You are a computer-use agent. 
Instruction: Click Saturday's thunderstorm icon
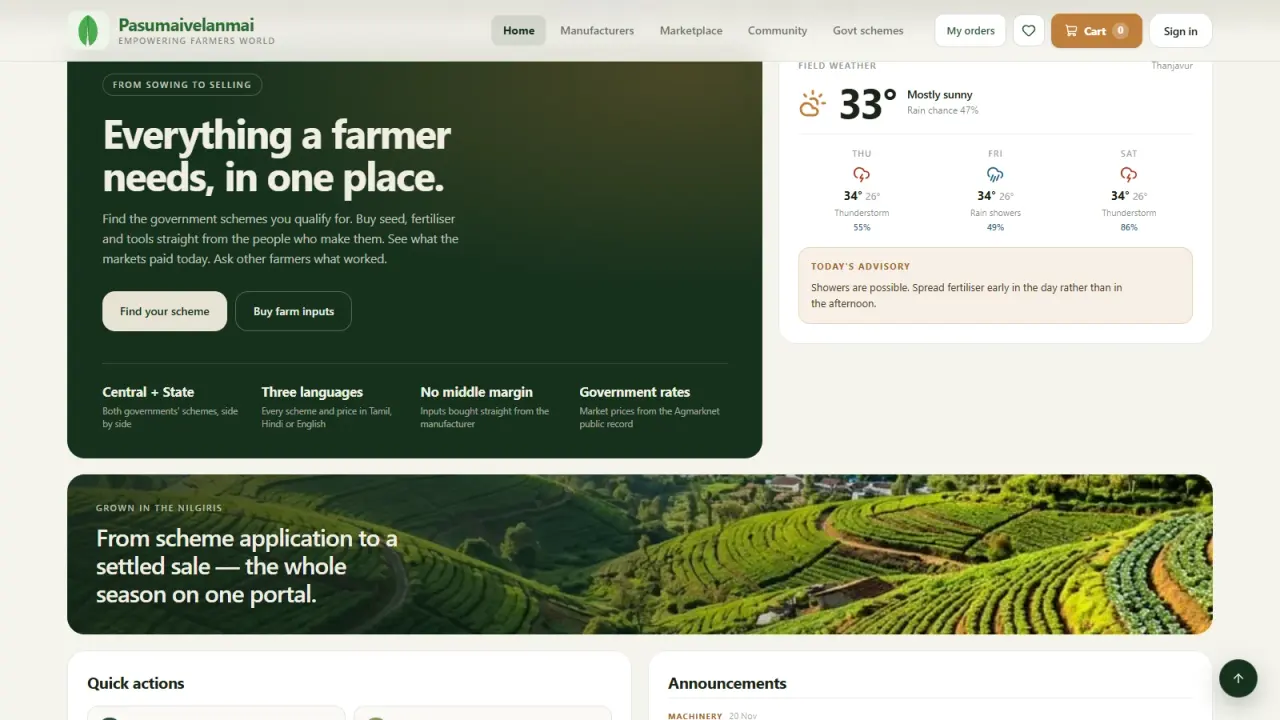tap(1129, 174)
